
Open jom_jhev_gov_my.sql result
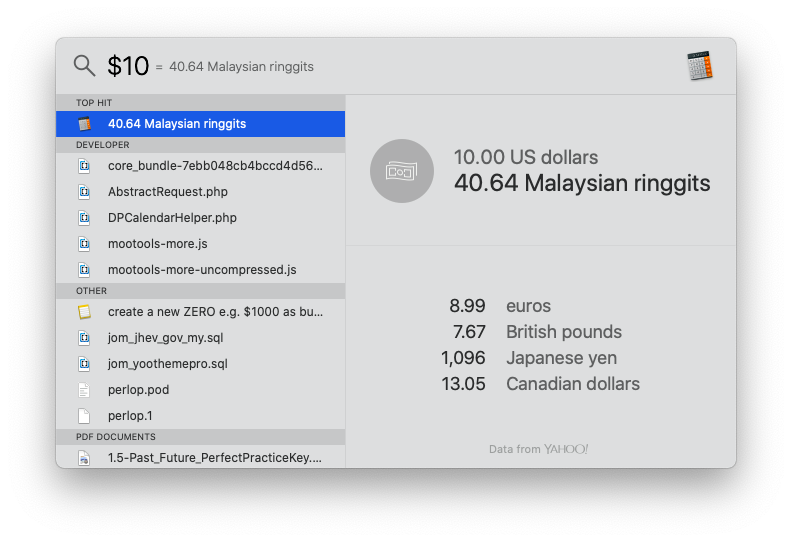click(201, 338)
